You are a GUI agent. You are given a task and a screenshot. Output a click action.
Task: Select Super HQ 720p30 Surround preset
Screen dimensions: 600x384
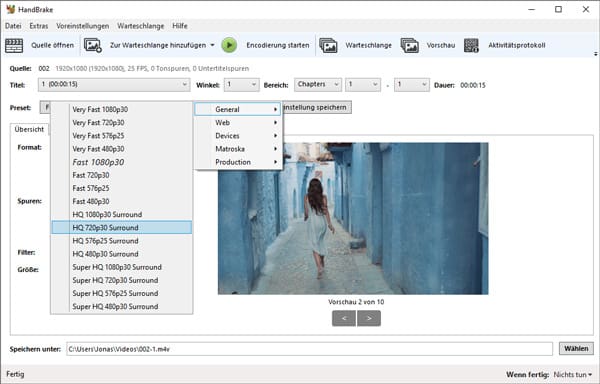pos(122,280)
